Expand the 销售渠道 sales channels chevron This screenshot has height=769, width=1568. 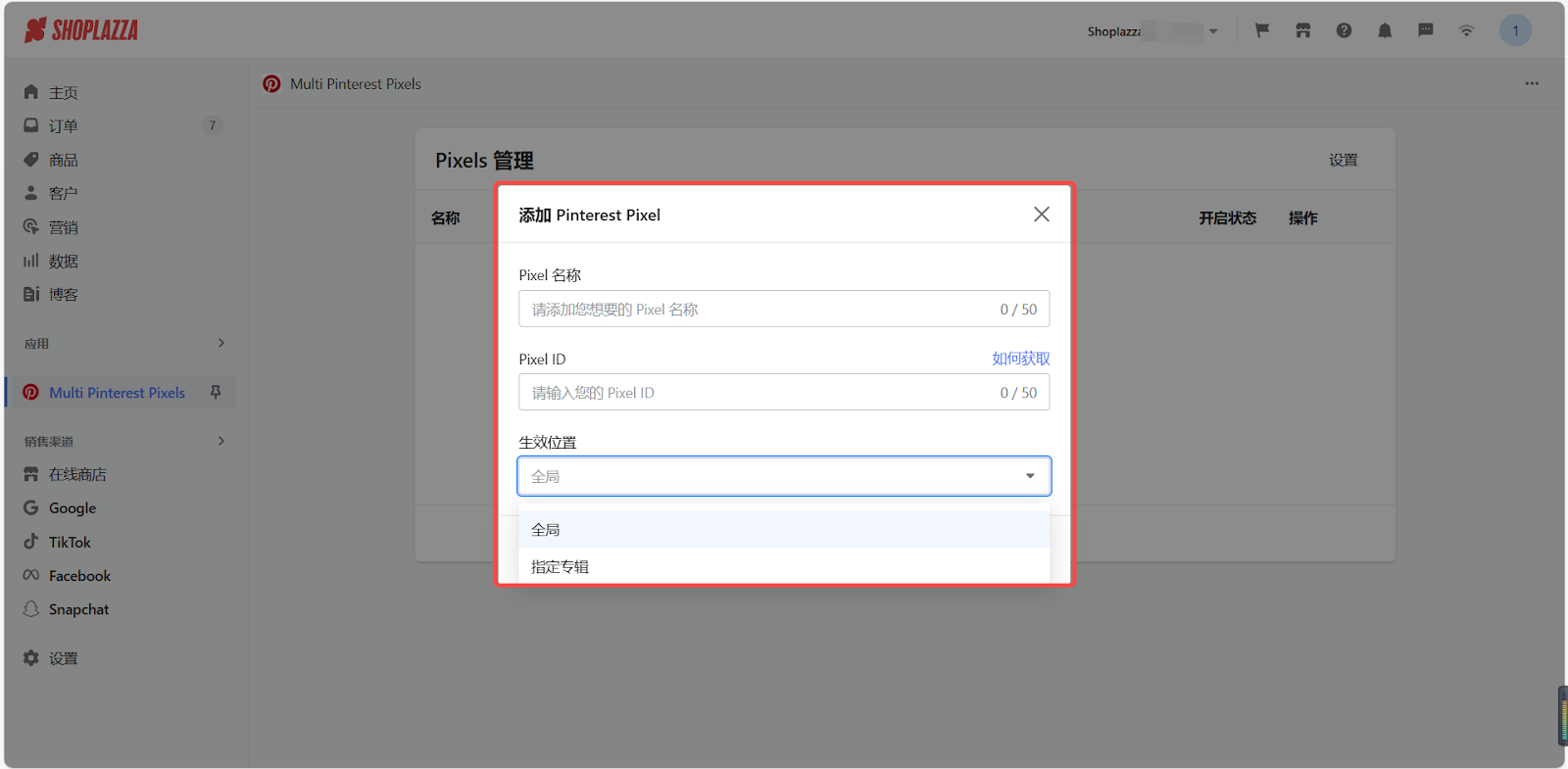221,441
